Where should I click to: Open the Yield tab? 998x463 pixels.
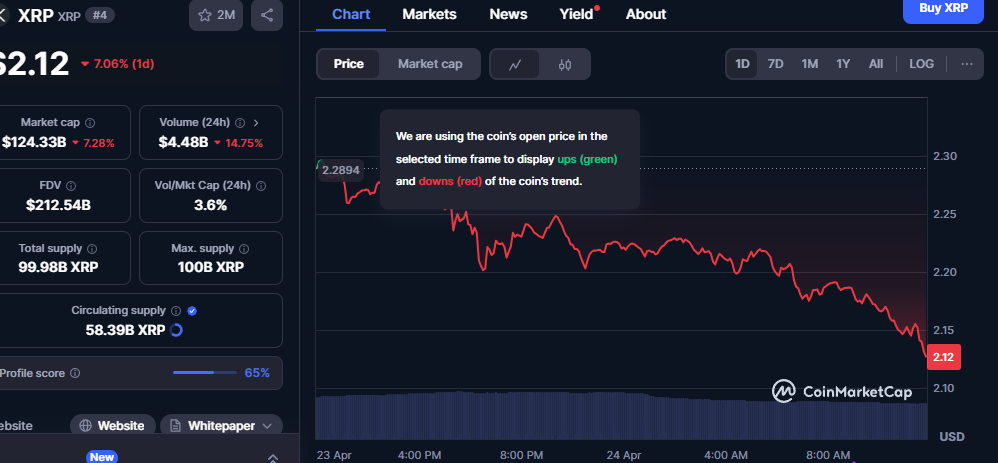click(x=577, y=14)
